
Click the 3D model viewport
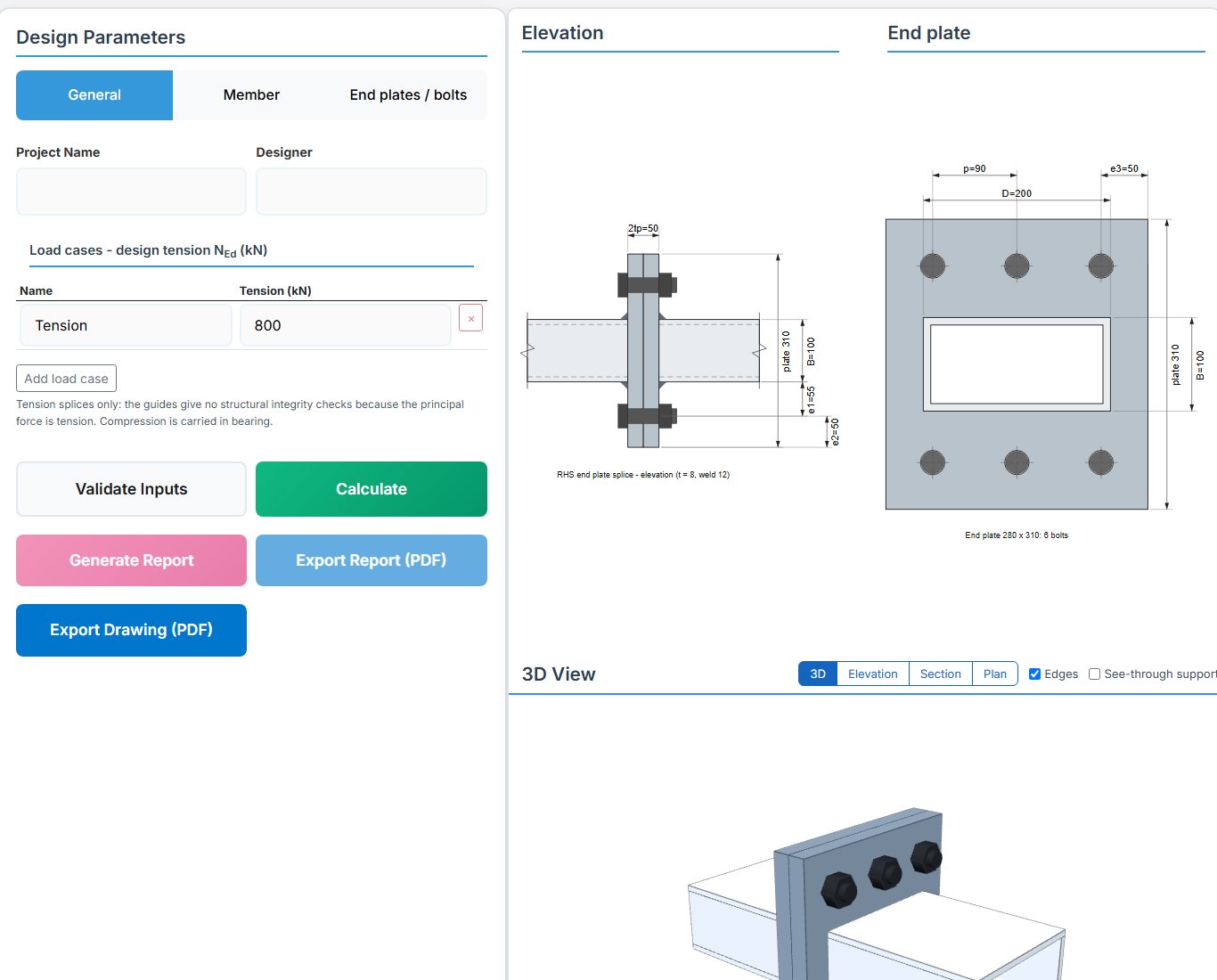[862, 837]
